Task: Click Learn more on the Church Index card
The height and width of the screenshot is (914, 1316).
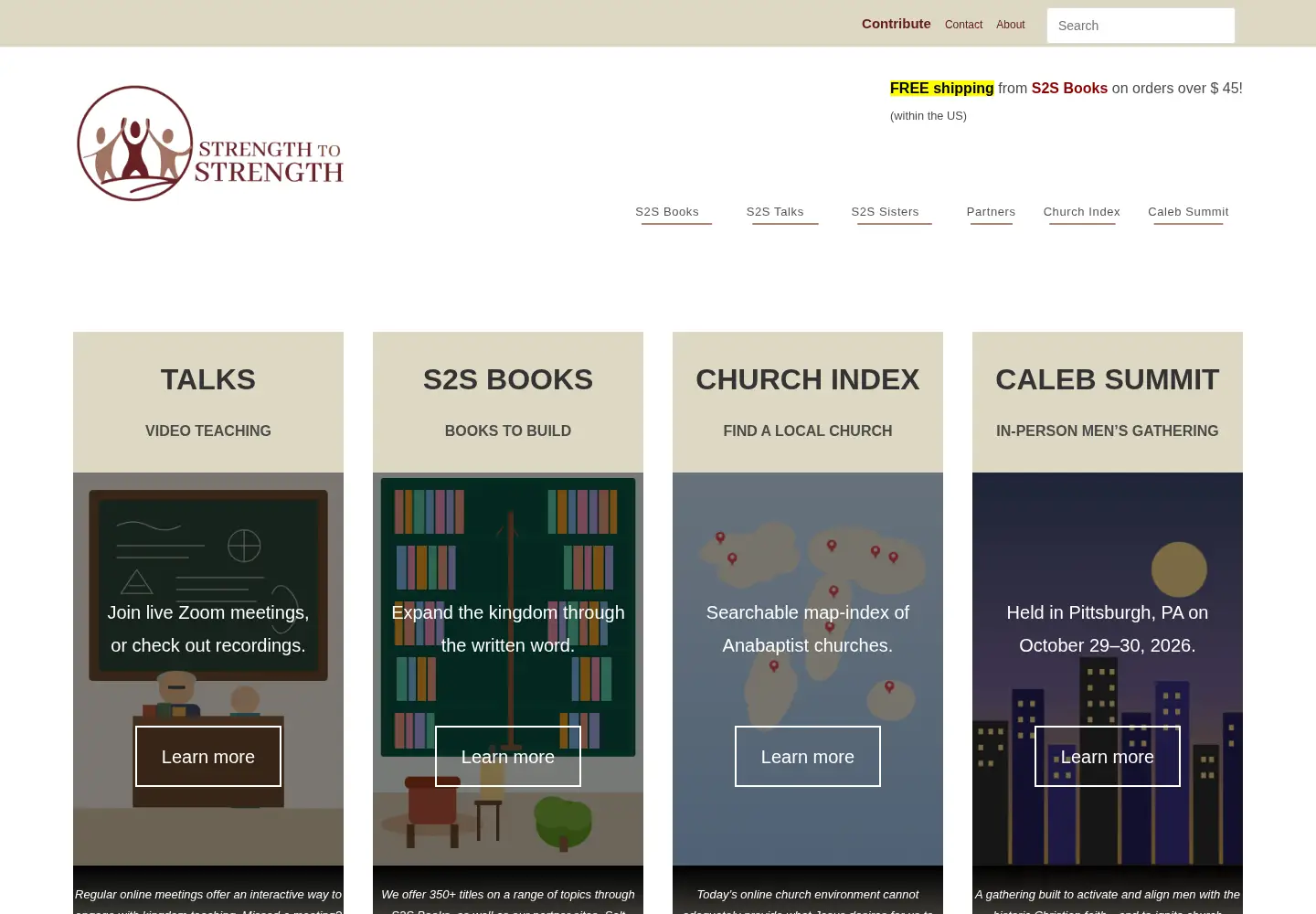Action: click(808, 757)
